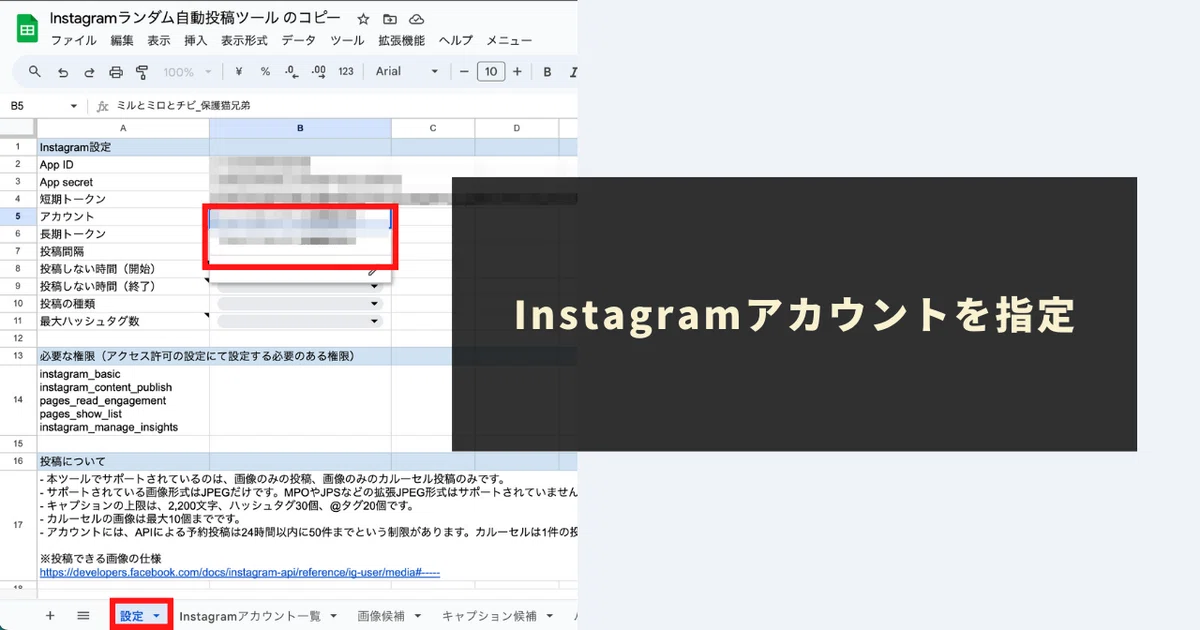
Task: Add a new sheet with the plus icon
Action: pyautogui.click(x=50, y=615)
